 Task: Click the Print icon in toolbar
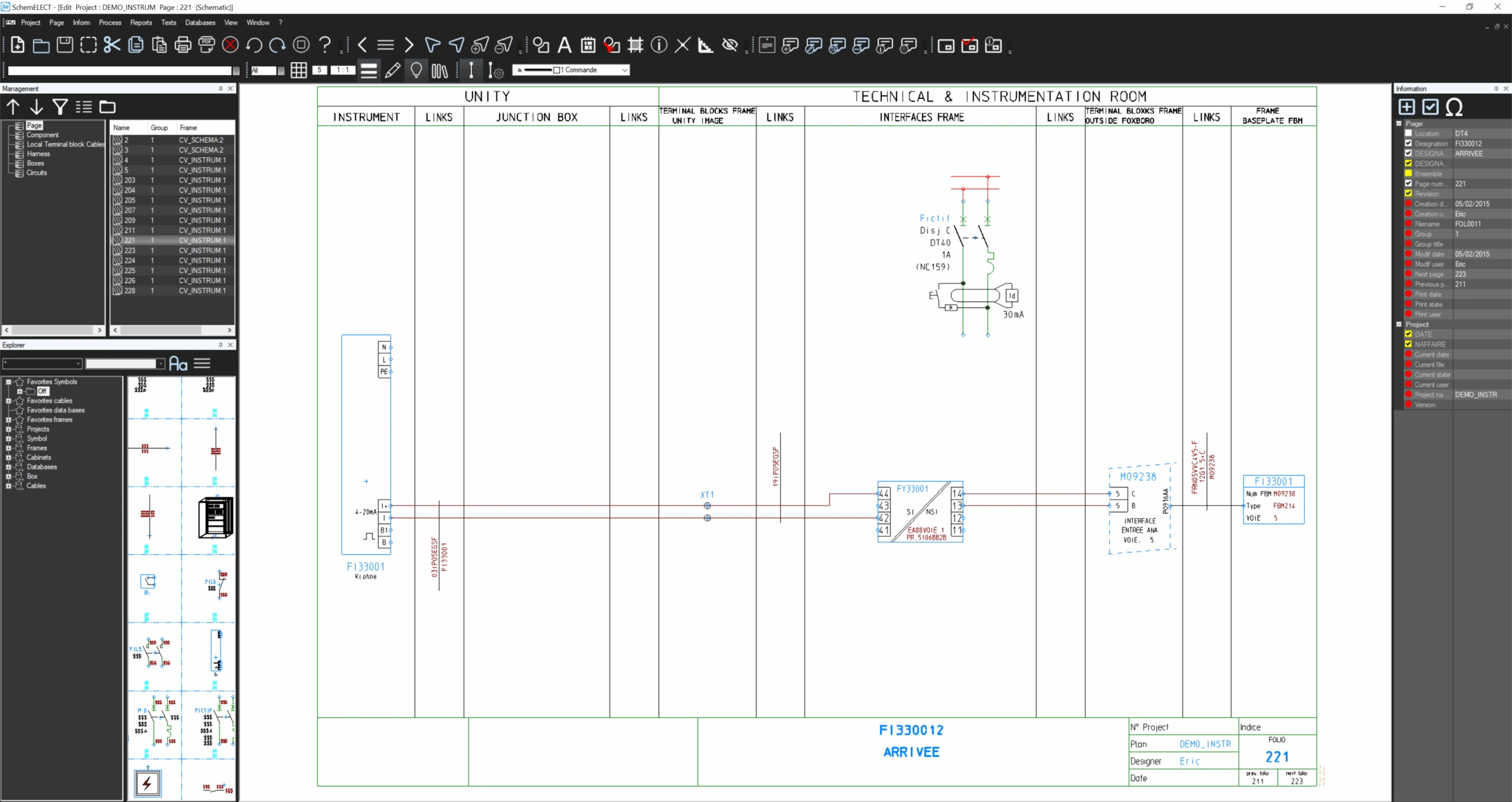tap(183, 45)
